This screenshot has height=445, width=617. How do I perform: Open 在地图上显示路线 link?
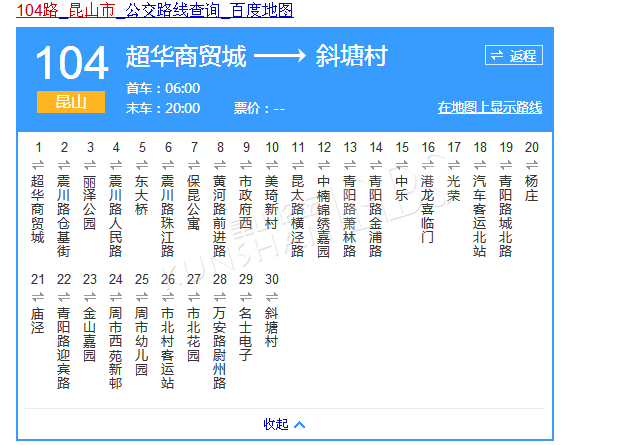pos(490,107)
